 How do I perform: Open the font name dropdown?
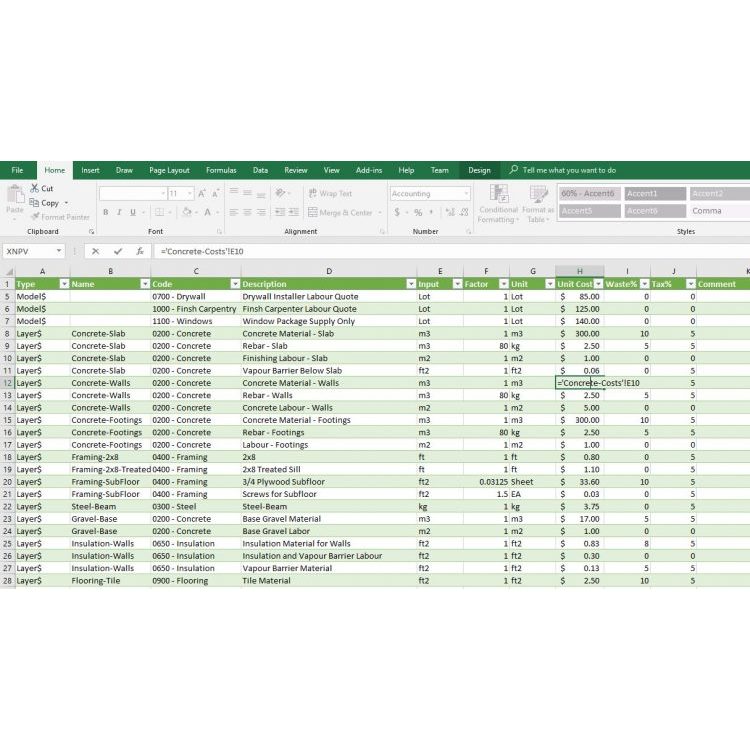[x=163, y=193]
